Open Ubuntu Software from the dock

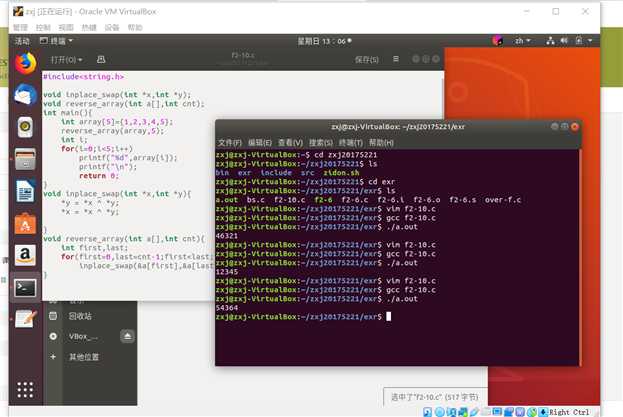[25, 224]
